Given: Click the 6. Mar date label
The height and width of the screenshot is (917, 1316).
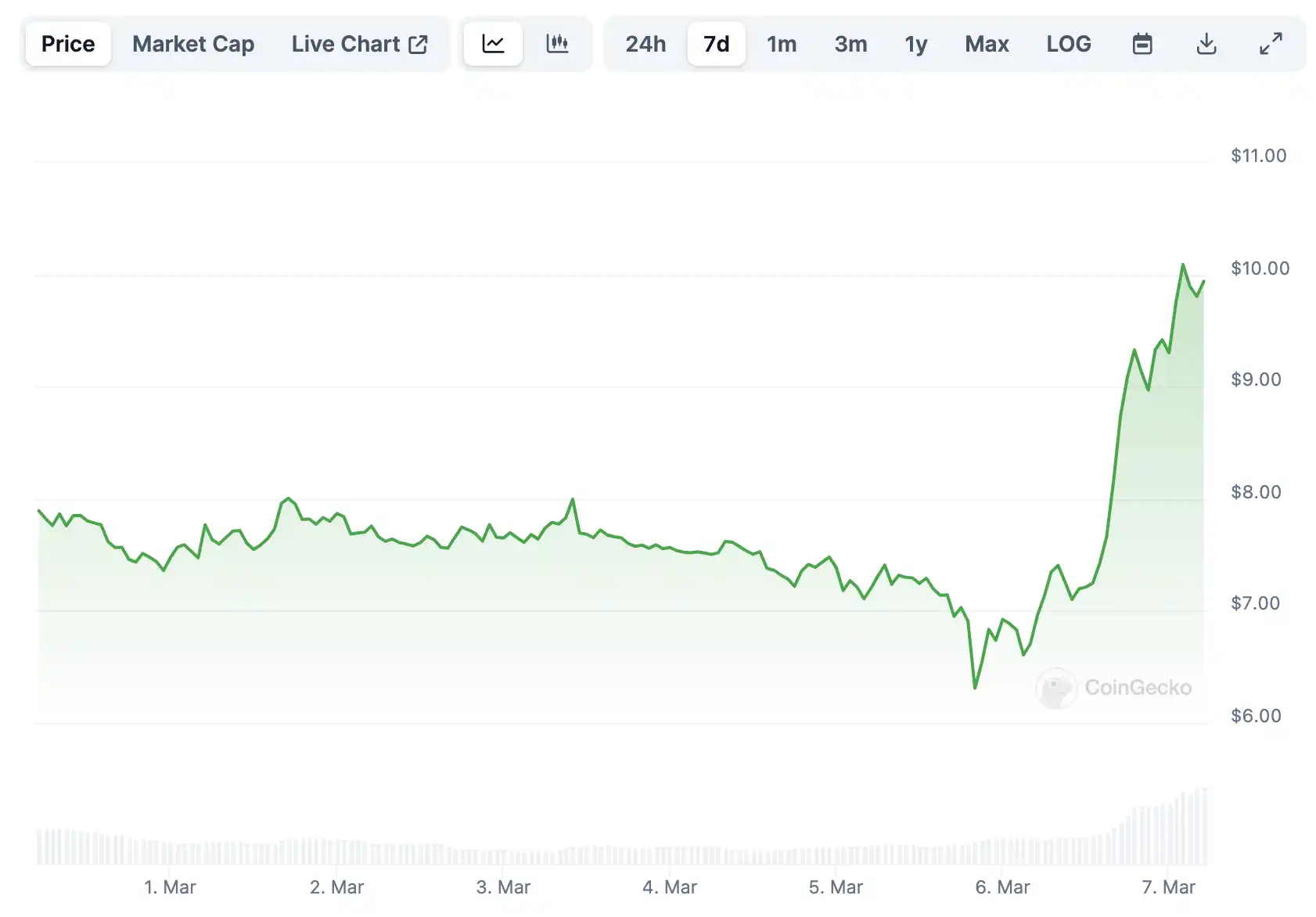Looking at the screenshot, I should 1002,887.
